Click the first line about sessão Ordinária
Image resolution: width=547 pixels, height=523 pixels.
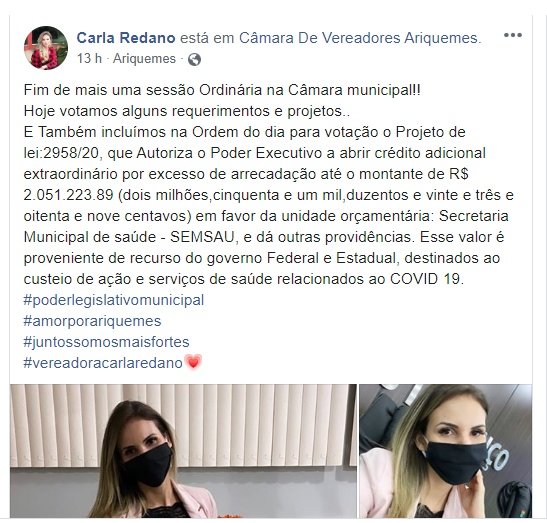pyautogui.click(x=222, y=90)
